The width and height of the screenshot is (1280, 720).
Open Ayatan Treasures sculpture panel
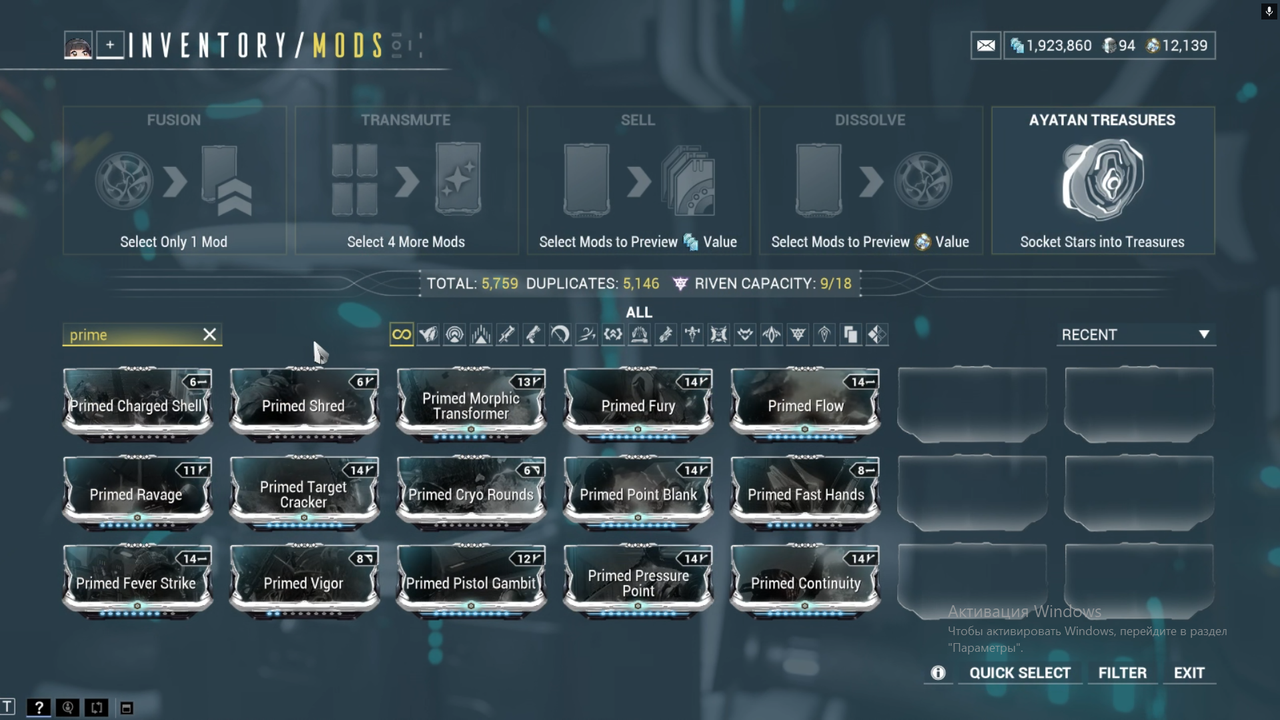(x=1102, y=180)
